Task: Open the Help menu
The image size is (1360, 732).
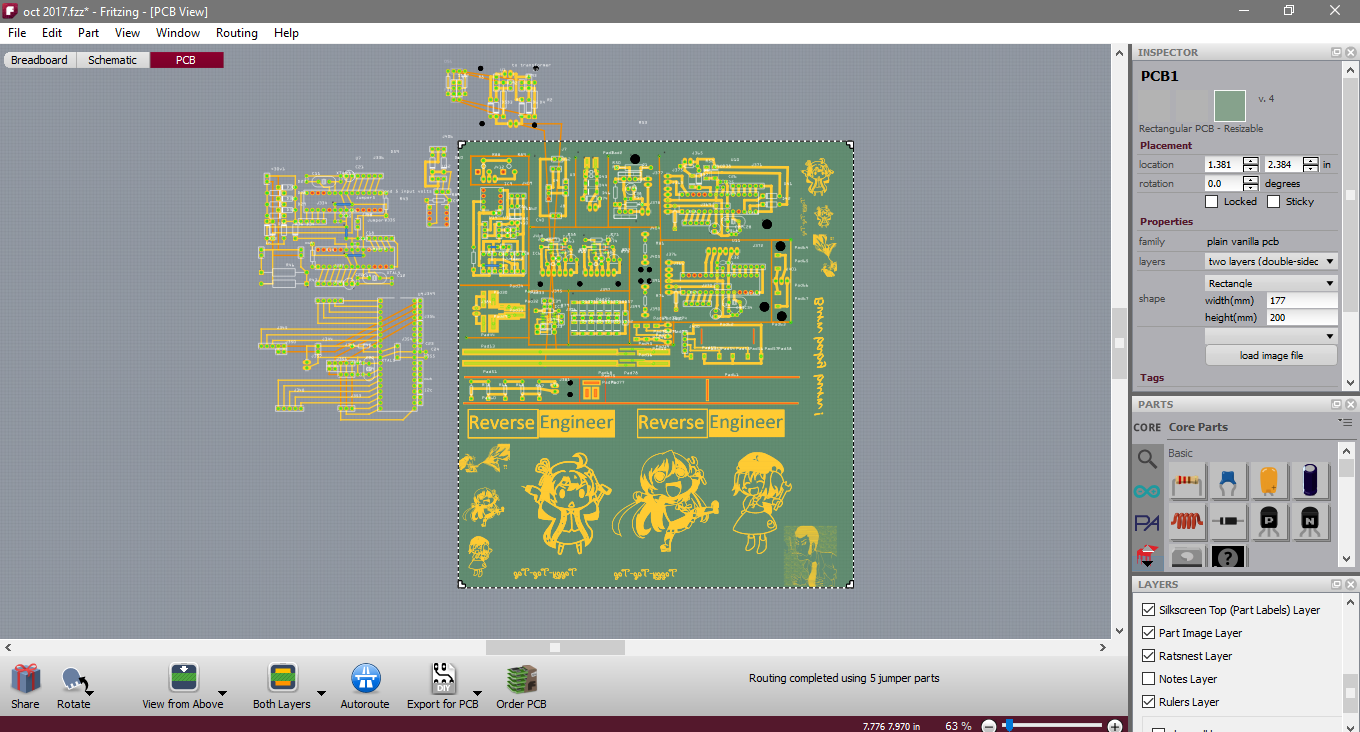Action: tap(287, 33)
